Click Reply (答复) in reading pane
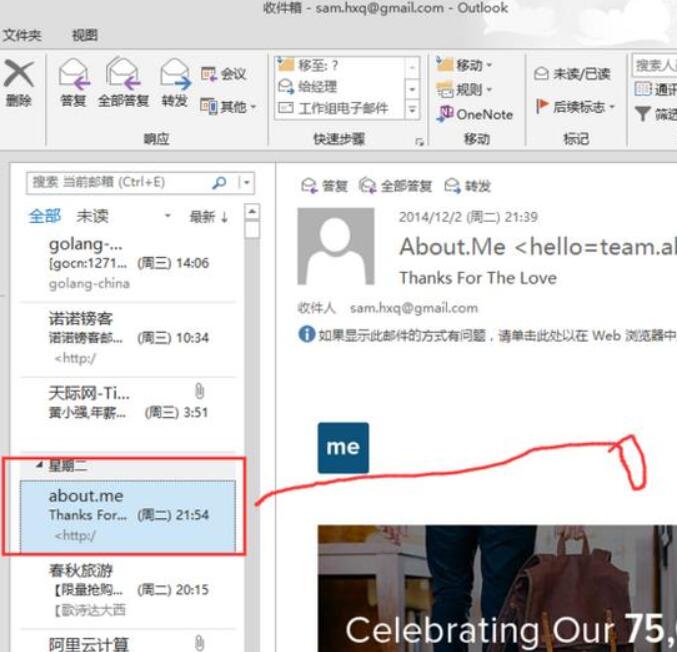The image size is (677, 652). pyautogui.click(x=324, y=186)
